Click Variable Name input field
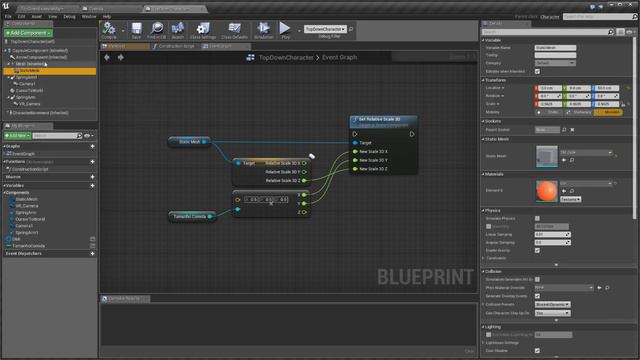The width and height of the screenshot is (640, 360). [555, 48]
